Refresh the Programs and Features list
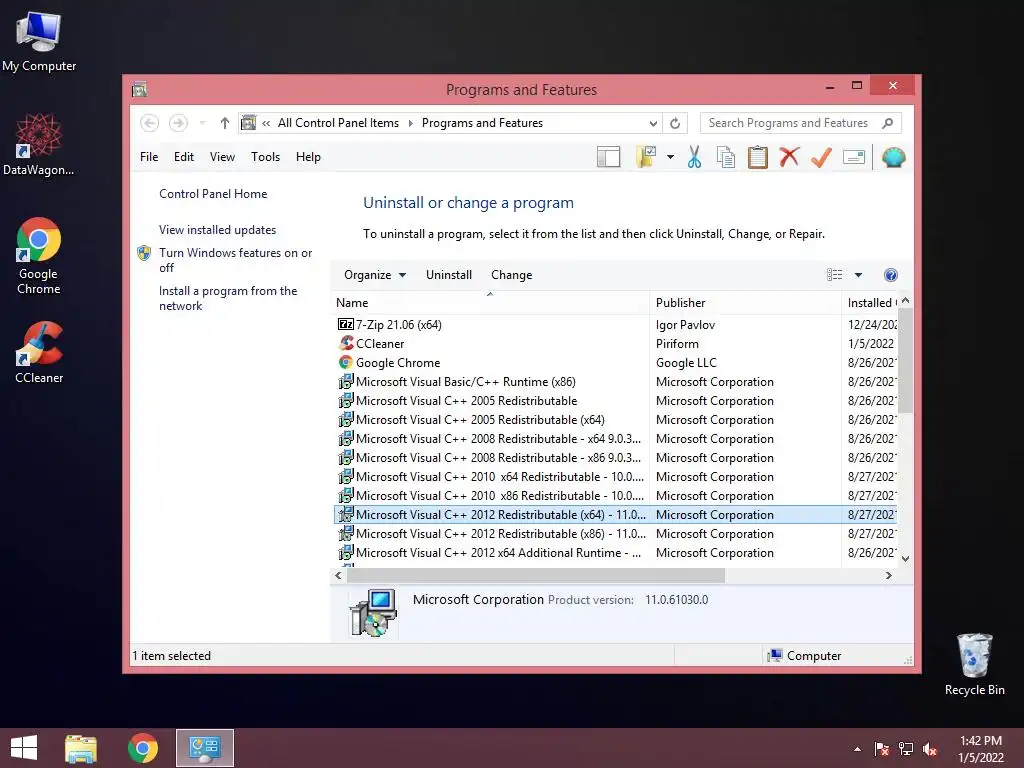This screenshot has height=768, width=1024. tap(675, 123)
